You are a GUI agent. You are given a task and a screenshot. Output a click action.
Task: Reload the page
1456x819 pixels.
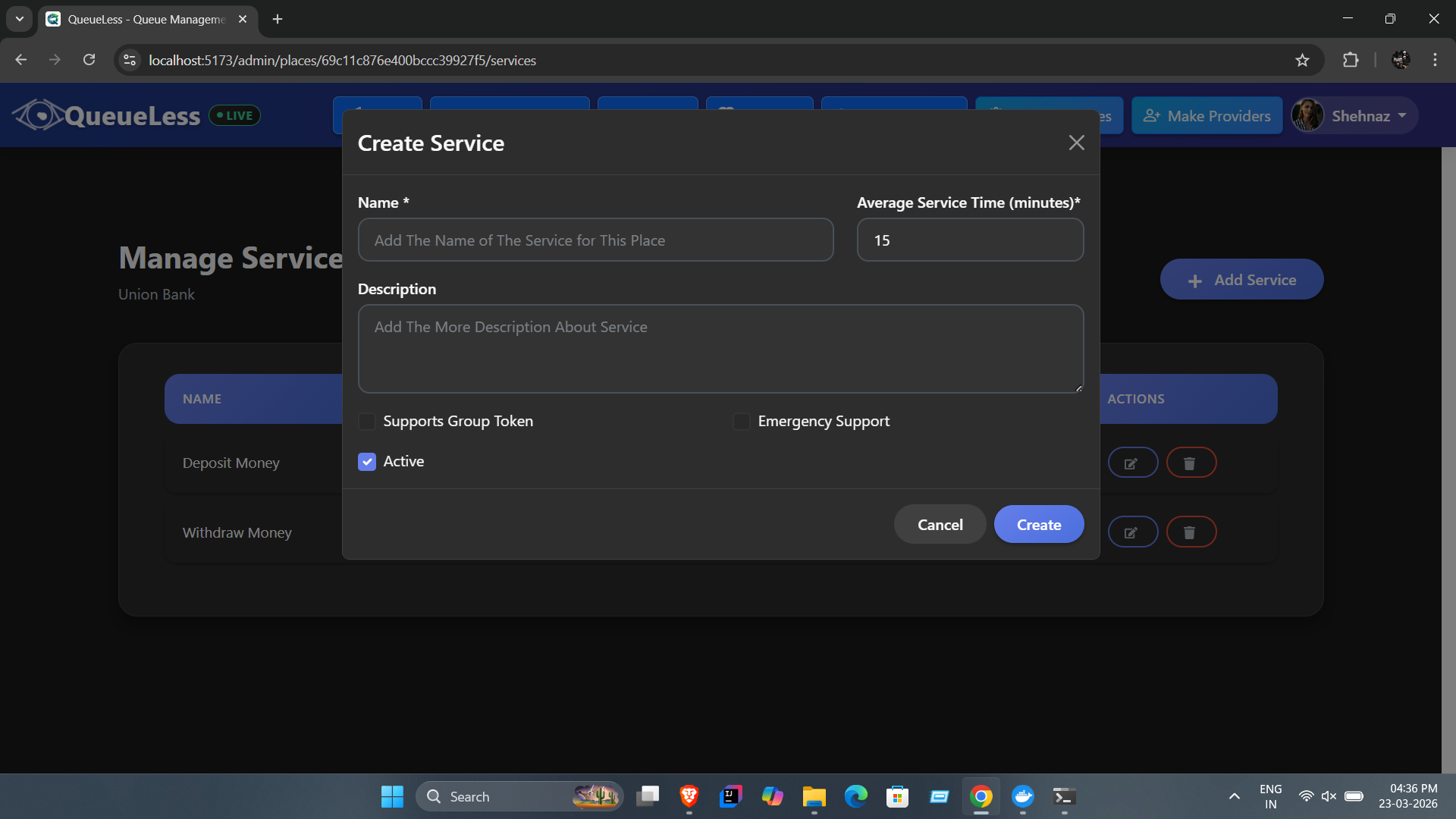89,60
